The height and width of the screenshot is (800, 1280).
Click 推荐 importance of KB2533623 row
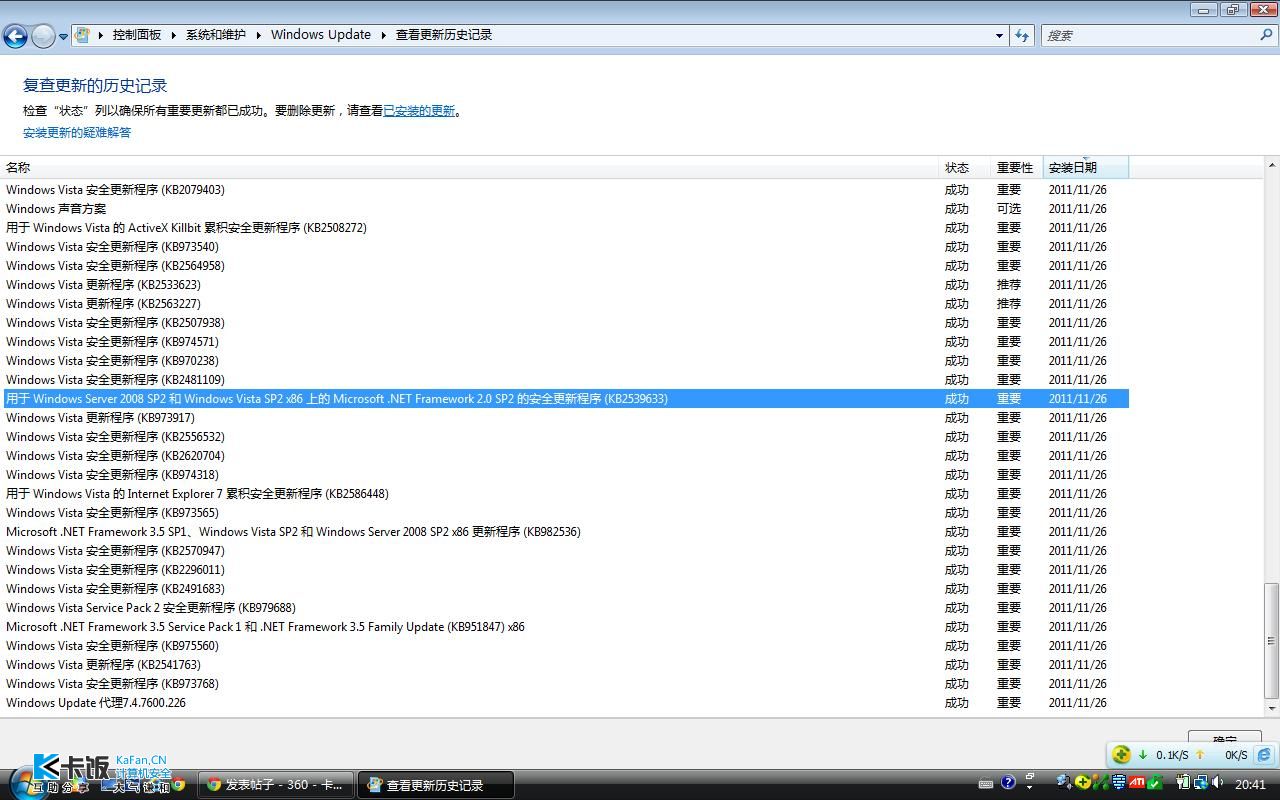click(x=1009, y=285)
